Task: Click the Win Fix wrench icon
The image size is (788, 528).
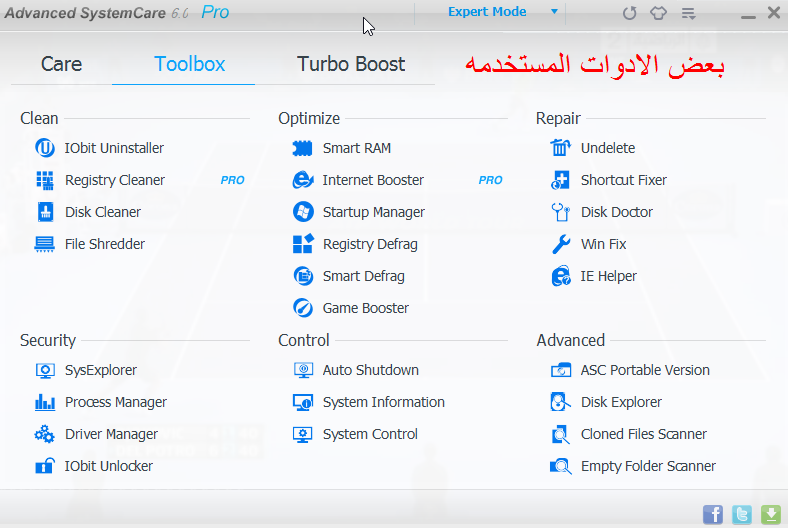Action: 561,244
